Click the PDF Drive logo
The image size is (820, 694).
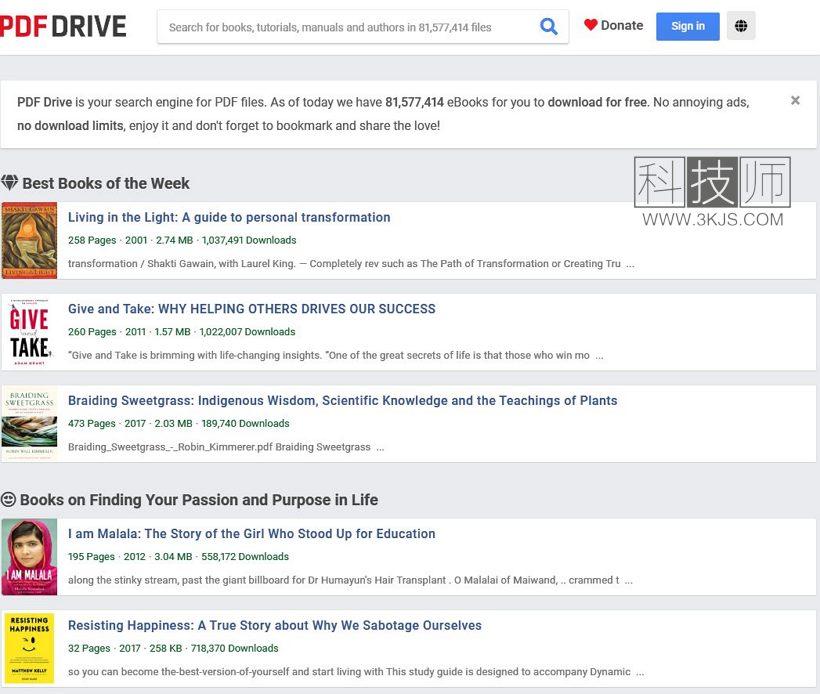point(63,26)
